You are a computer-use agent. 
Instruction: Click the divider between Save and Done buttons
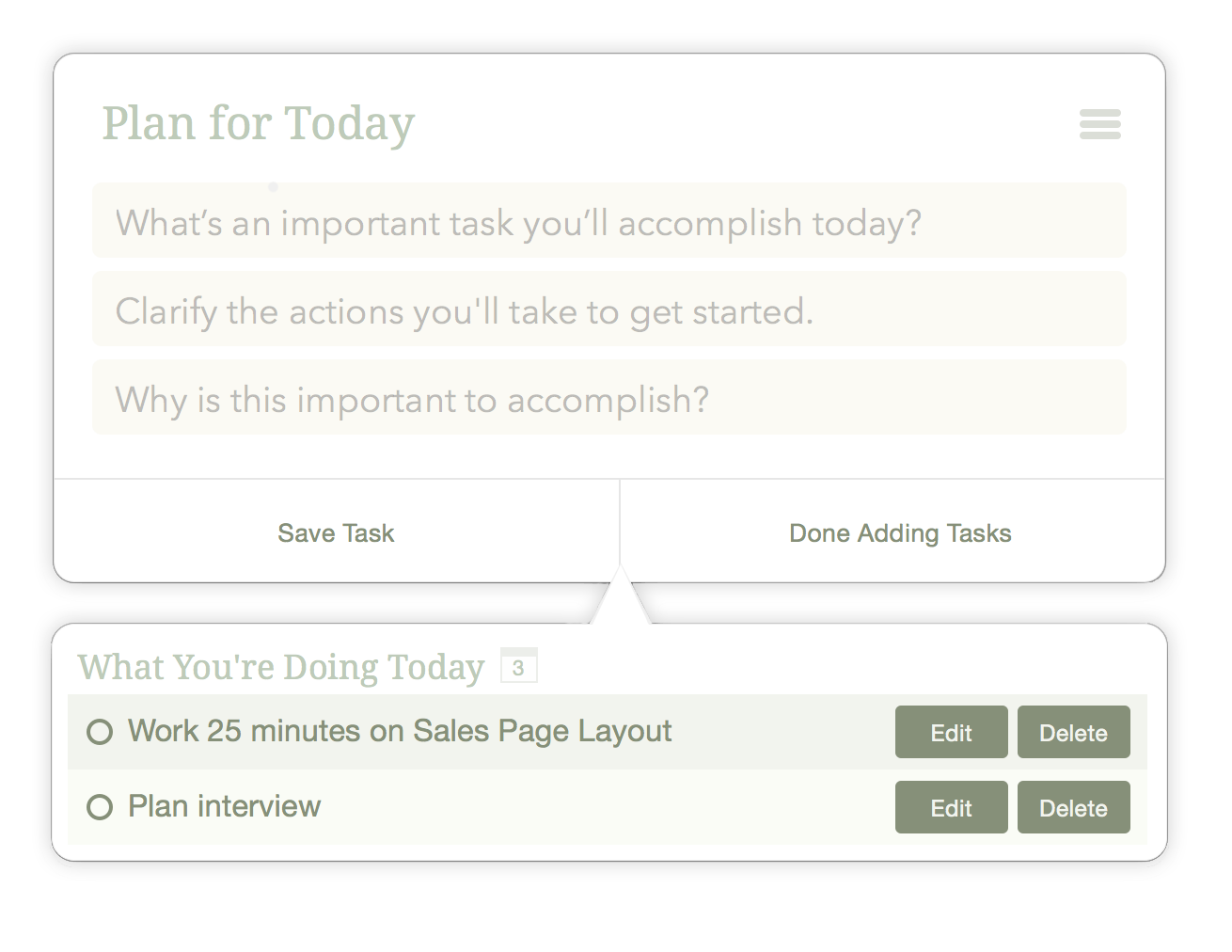coord(620,527)
